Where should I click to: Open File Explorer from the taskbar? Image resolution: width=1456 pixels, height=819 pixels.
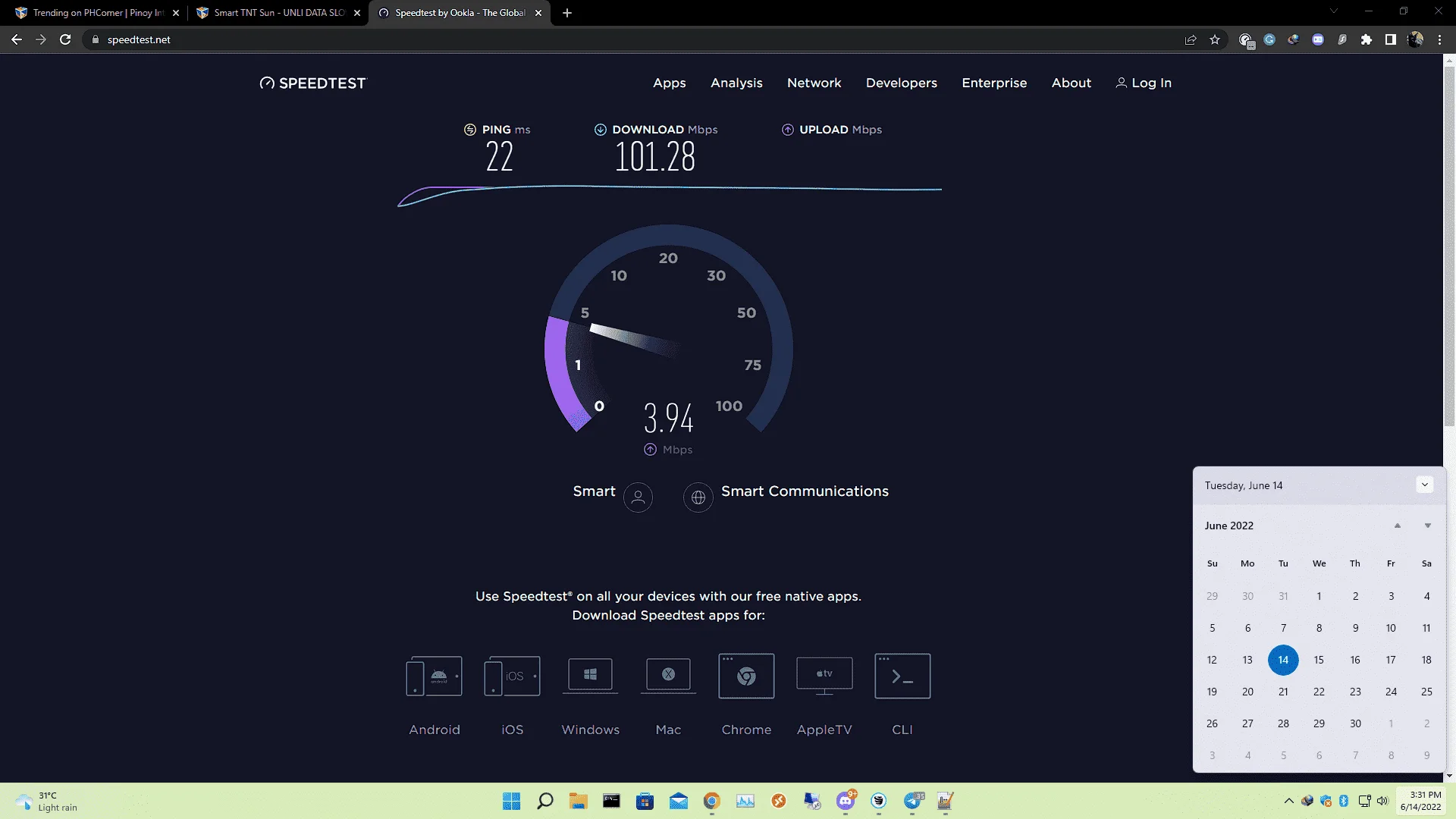coord(579,801)
